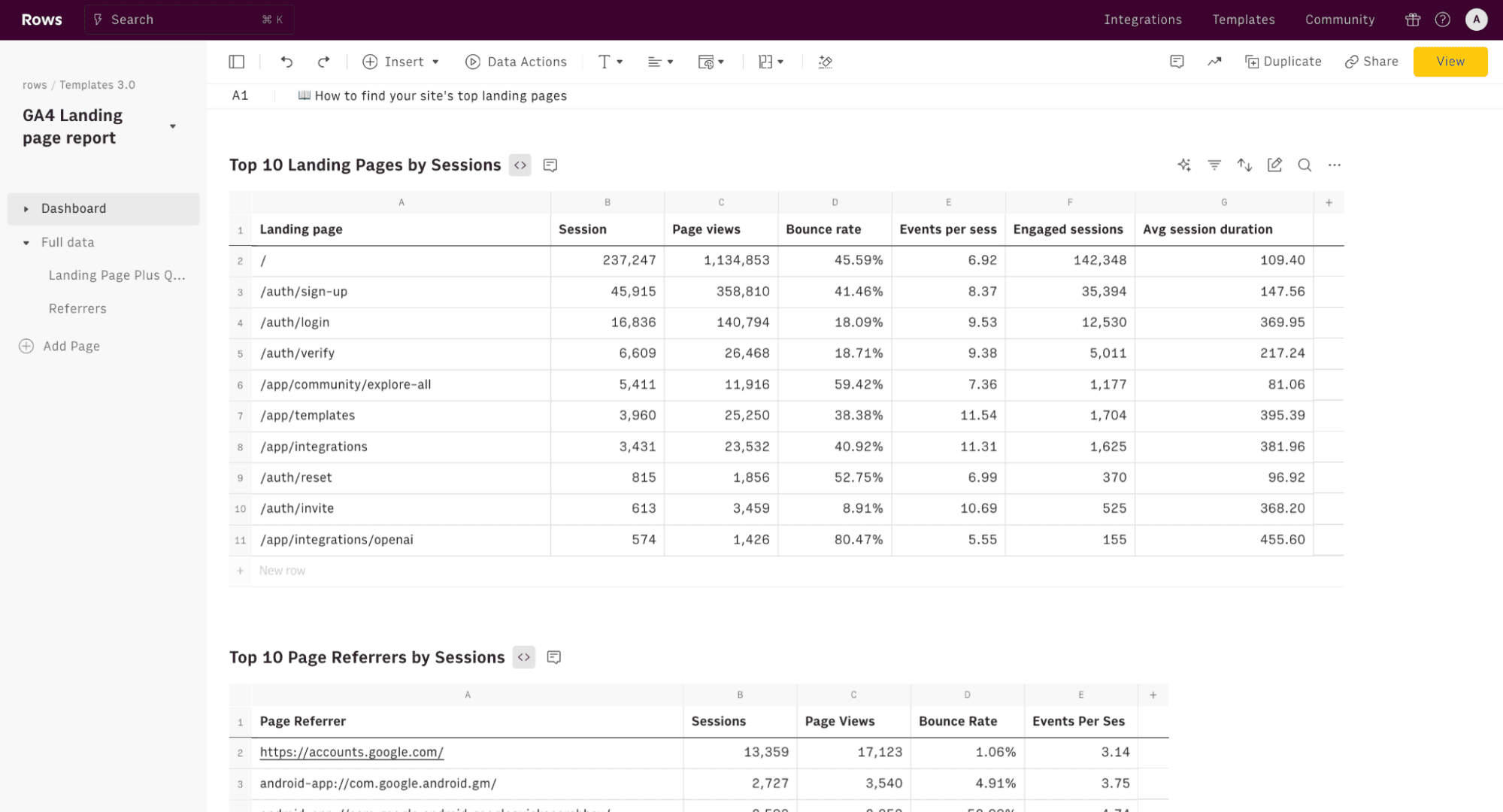Image resolution: width=1503 pixels, height=812 pixels.
Task: Click the undo arrow icon
Action: [286, 62]
